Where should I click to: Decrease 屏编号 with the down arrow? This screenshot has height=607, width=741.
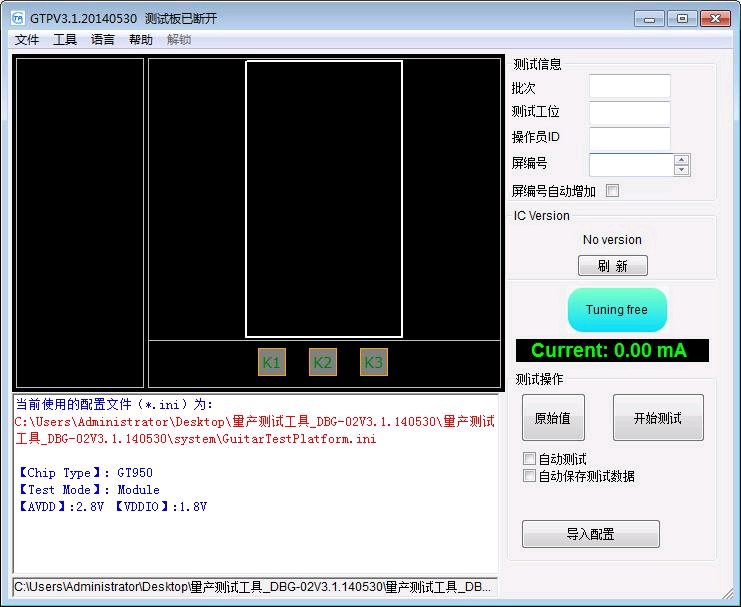coord(681,170)
